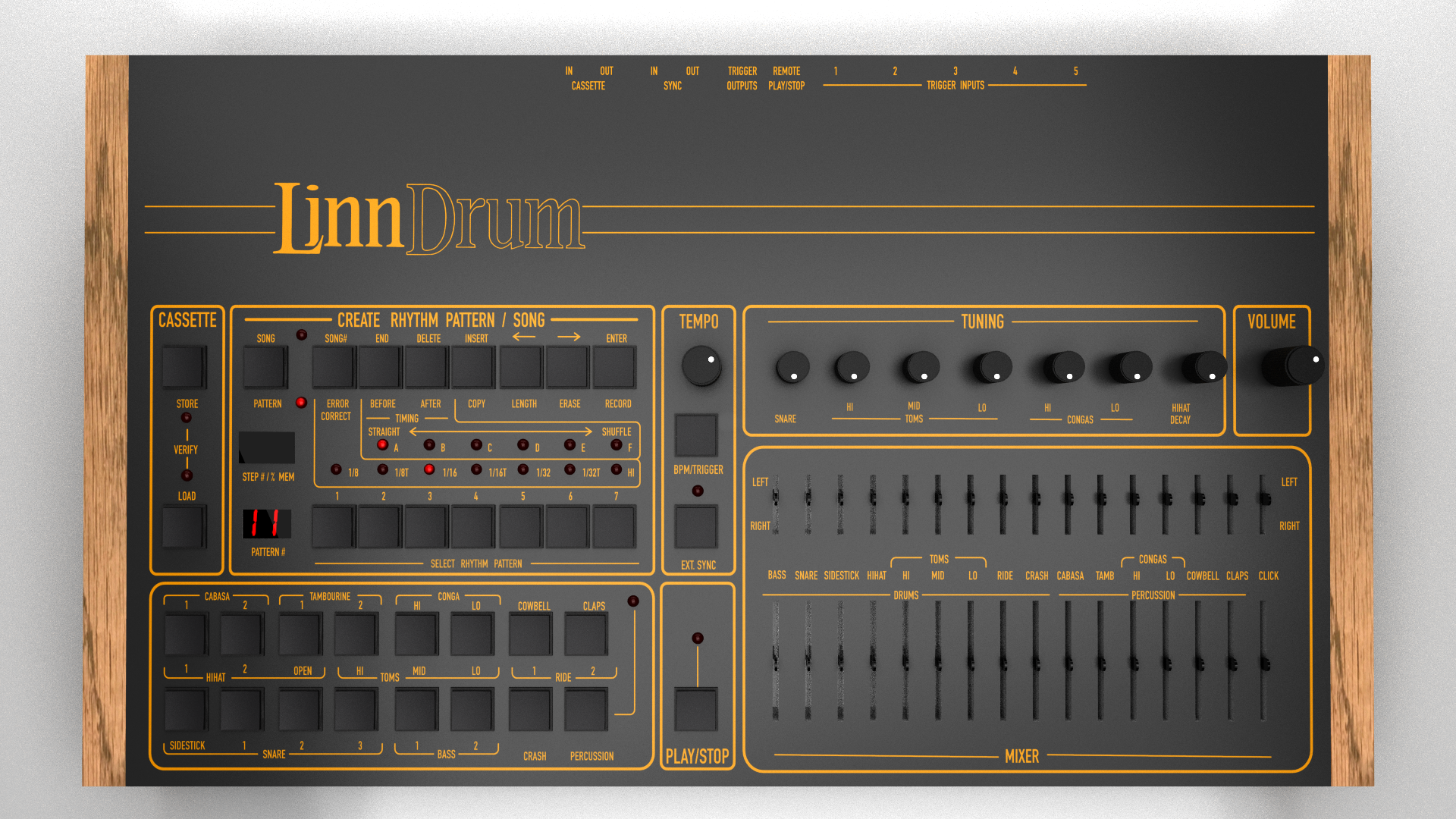Tap the INSERT / COPY button
Screen dimensions: 1456x819
click(x=473, y=368)
